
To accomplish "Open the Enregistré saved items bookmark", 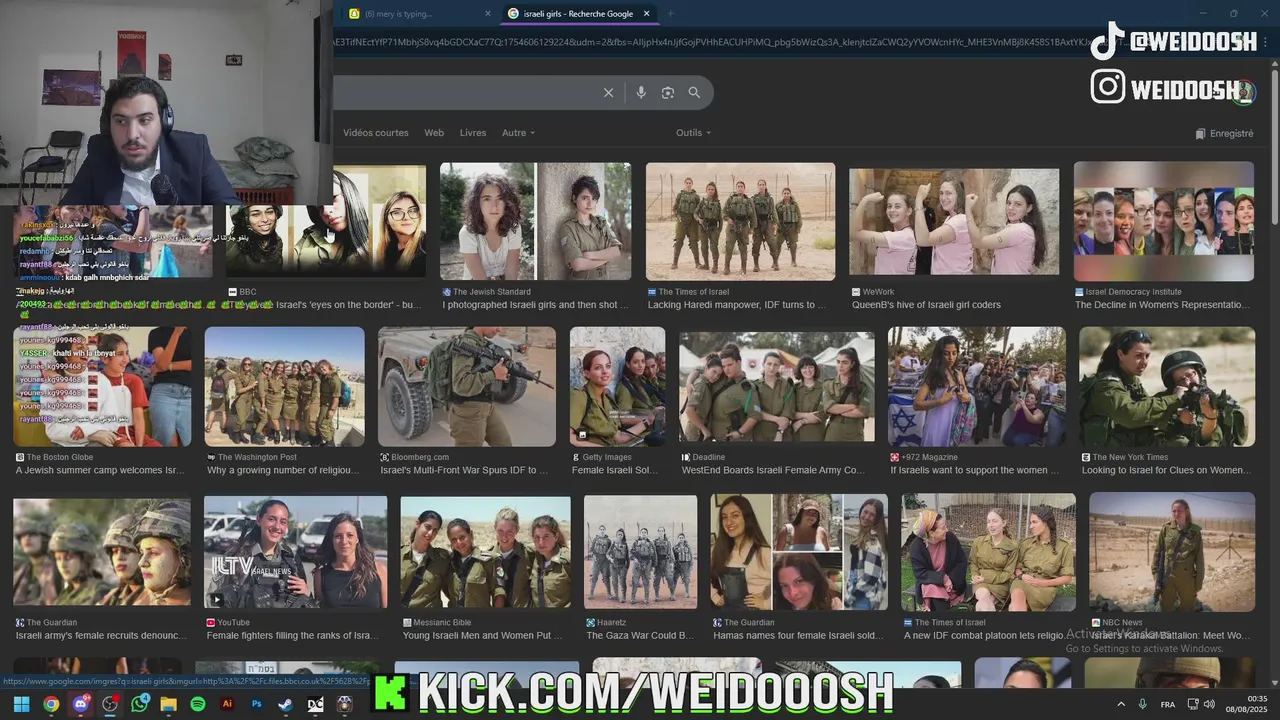I will click(x=1224, y=133).
